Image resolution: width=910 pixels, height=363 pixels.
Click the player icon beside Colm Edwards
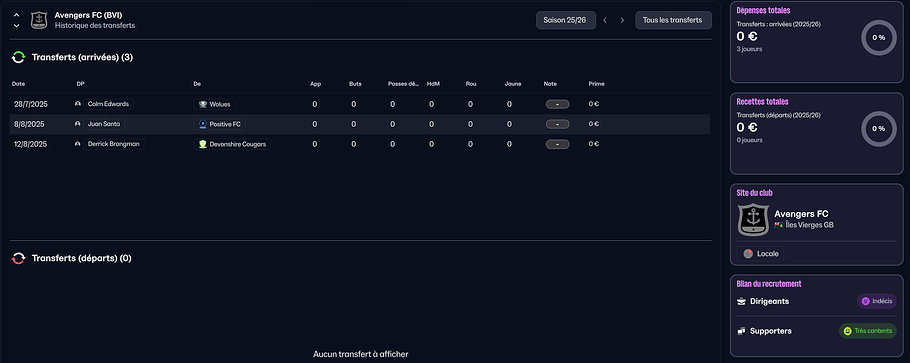[78, 105]
